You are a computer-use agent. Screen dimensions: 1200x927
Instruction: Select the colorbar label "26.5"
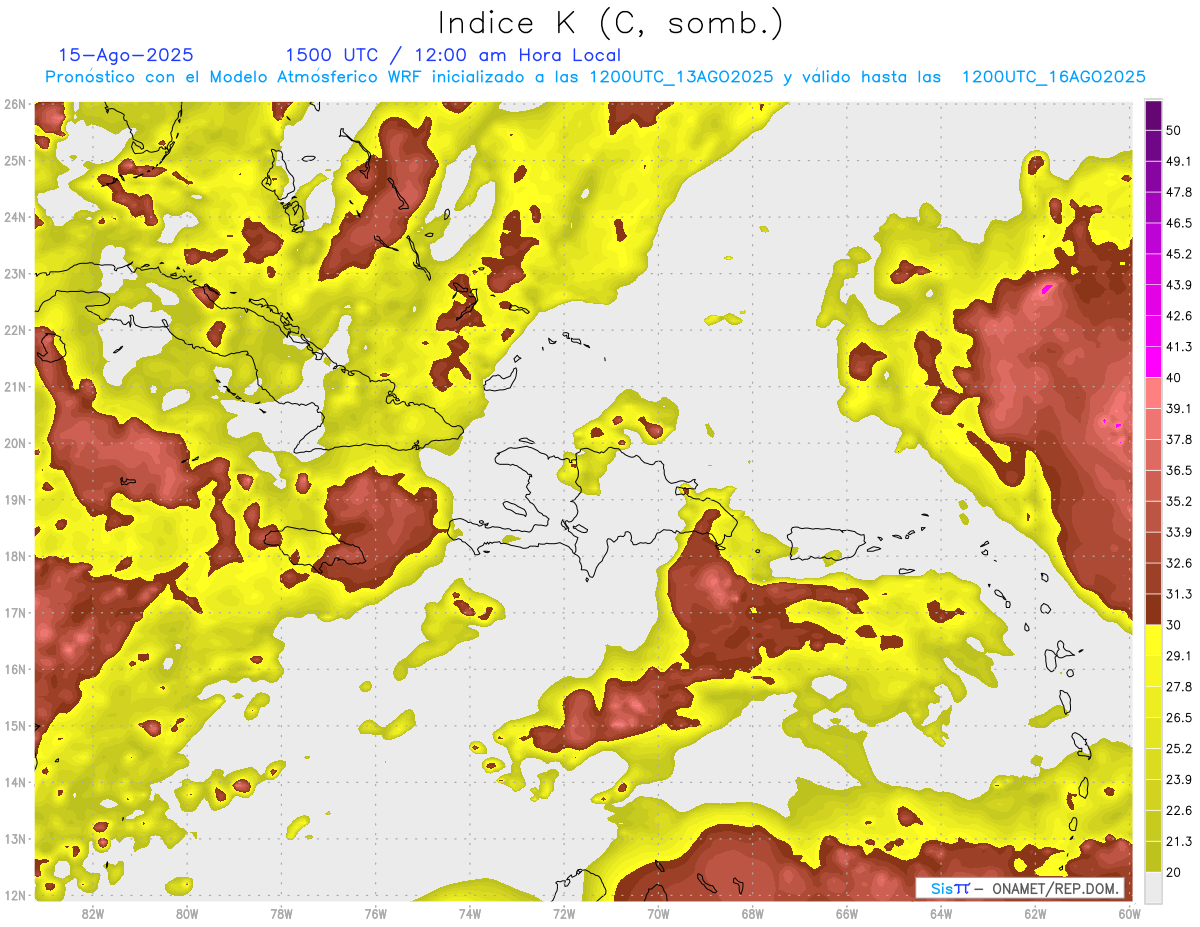[1178, 717]
